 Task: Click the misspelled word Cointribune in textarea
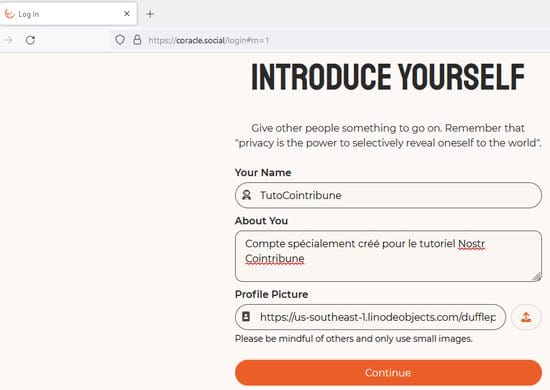click(275, 258)
